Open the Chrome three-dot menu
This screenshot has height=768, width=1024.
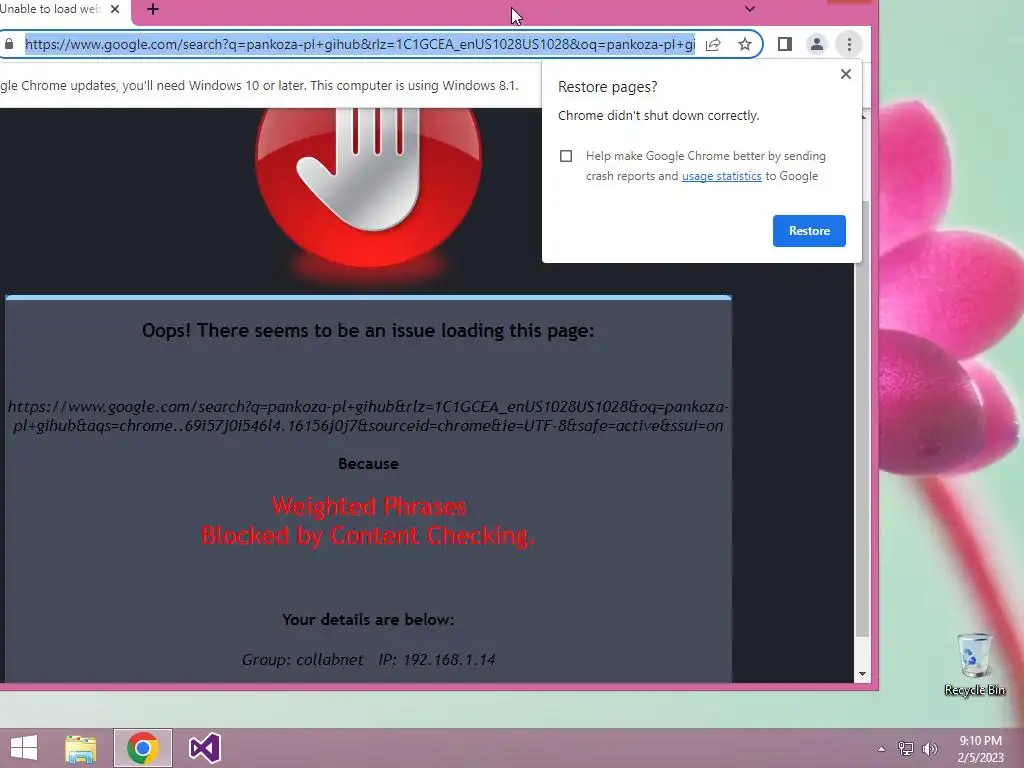tap(849, 44)
